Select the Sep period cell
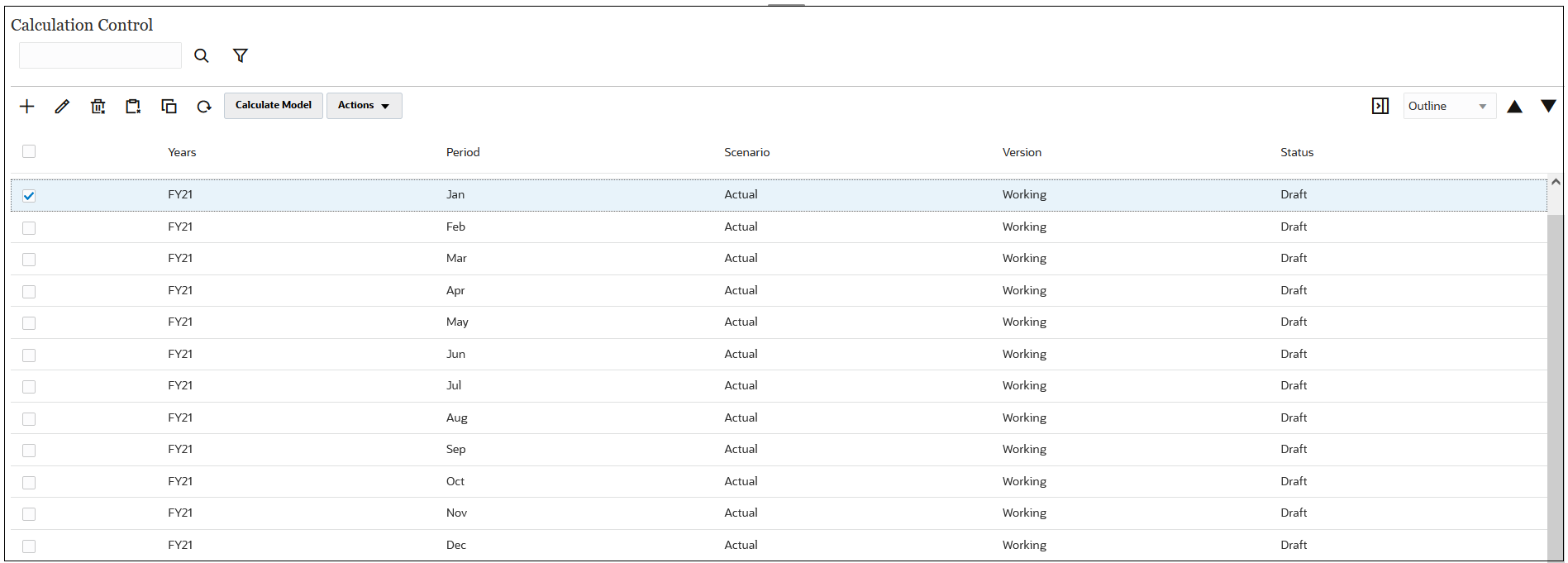 point(456,449)
